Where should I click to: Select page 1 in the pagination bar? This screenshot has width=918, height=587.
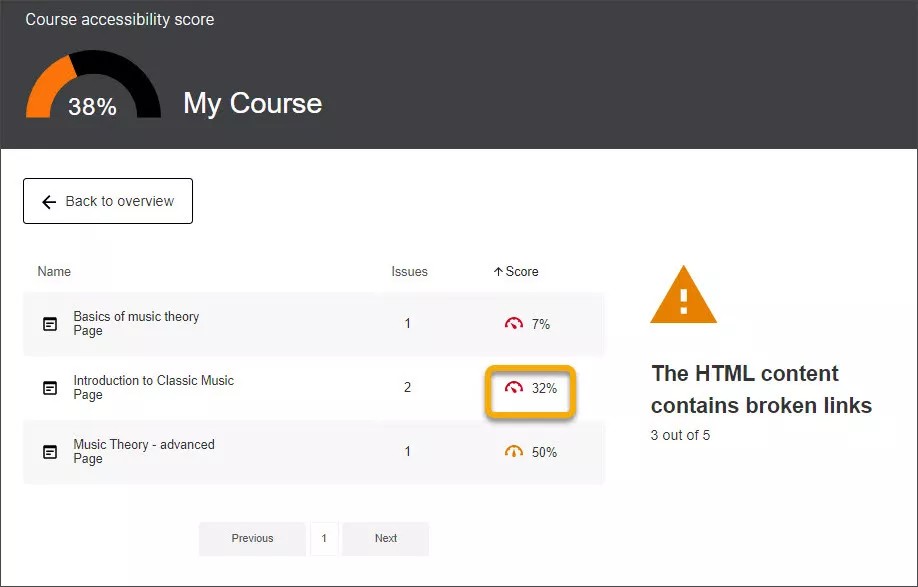point(324,538)
